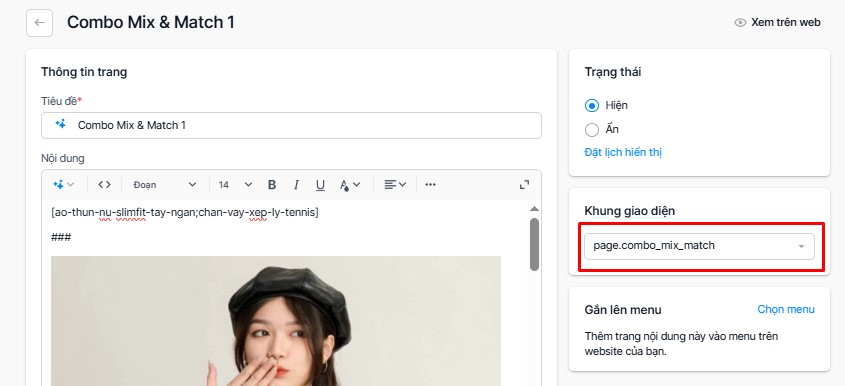
Task: Click the eye icon beside Xem trên web
Action: pyautogui.click(x=740, y=23)
